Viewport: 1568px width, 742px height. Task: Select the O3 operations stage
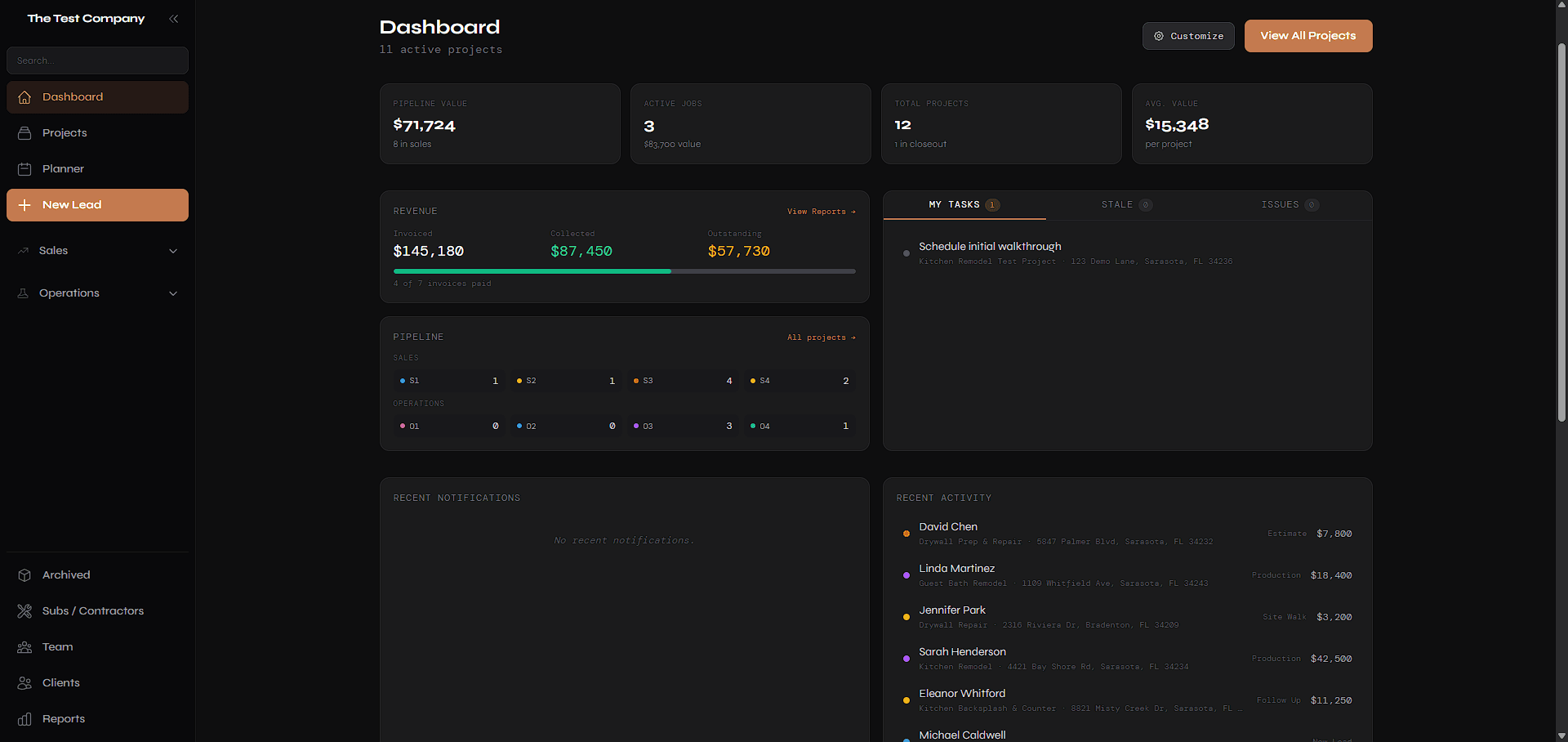tap(683, 427)
